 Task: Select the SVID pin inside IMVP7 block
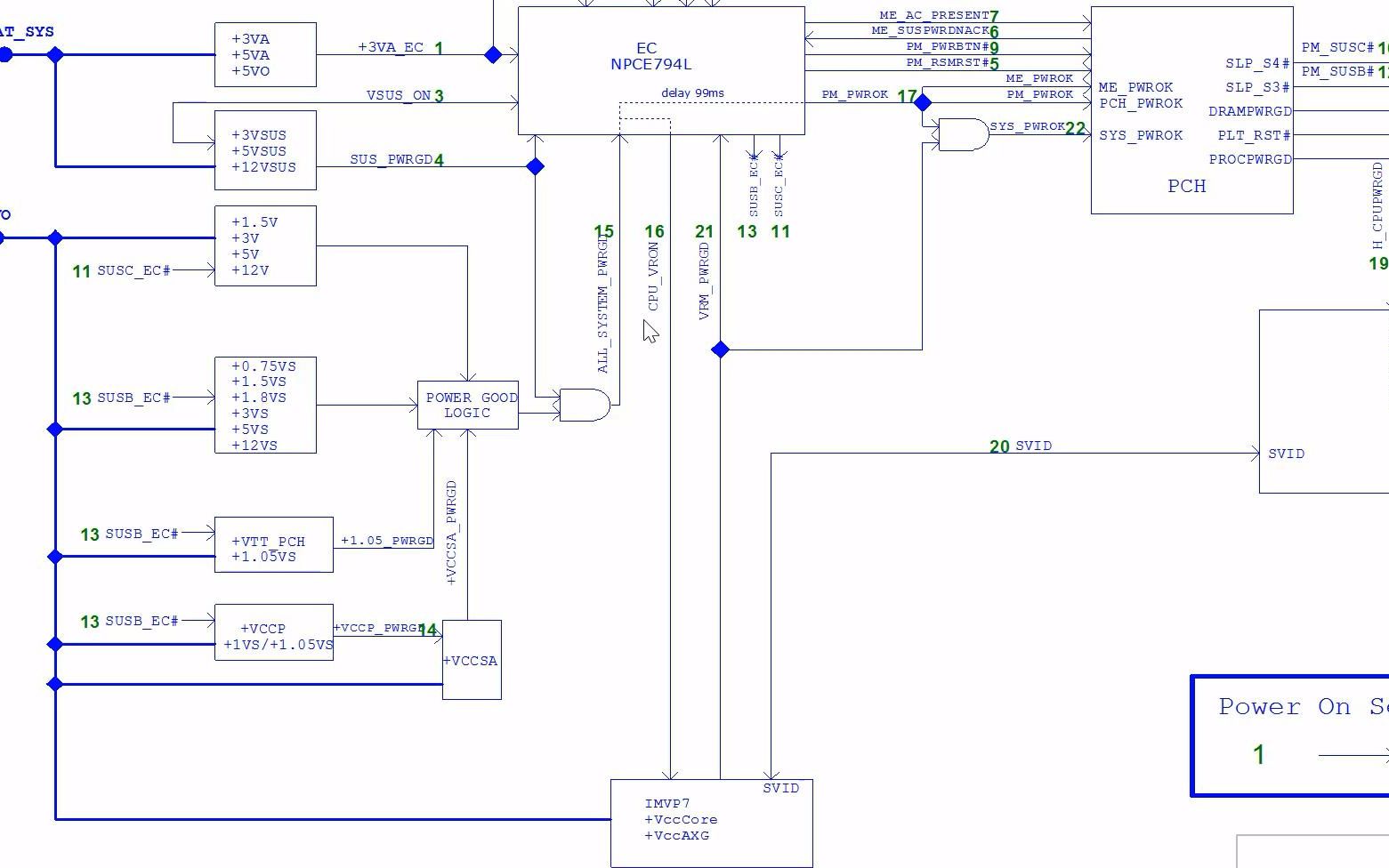pyautogui.click(x=781, y=788)
